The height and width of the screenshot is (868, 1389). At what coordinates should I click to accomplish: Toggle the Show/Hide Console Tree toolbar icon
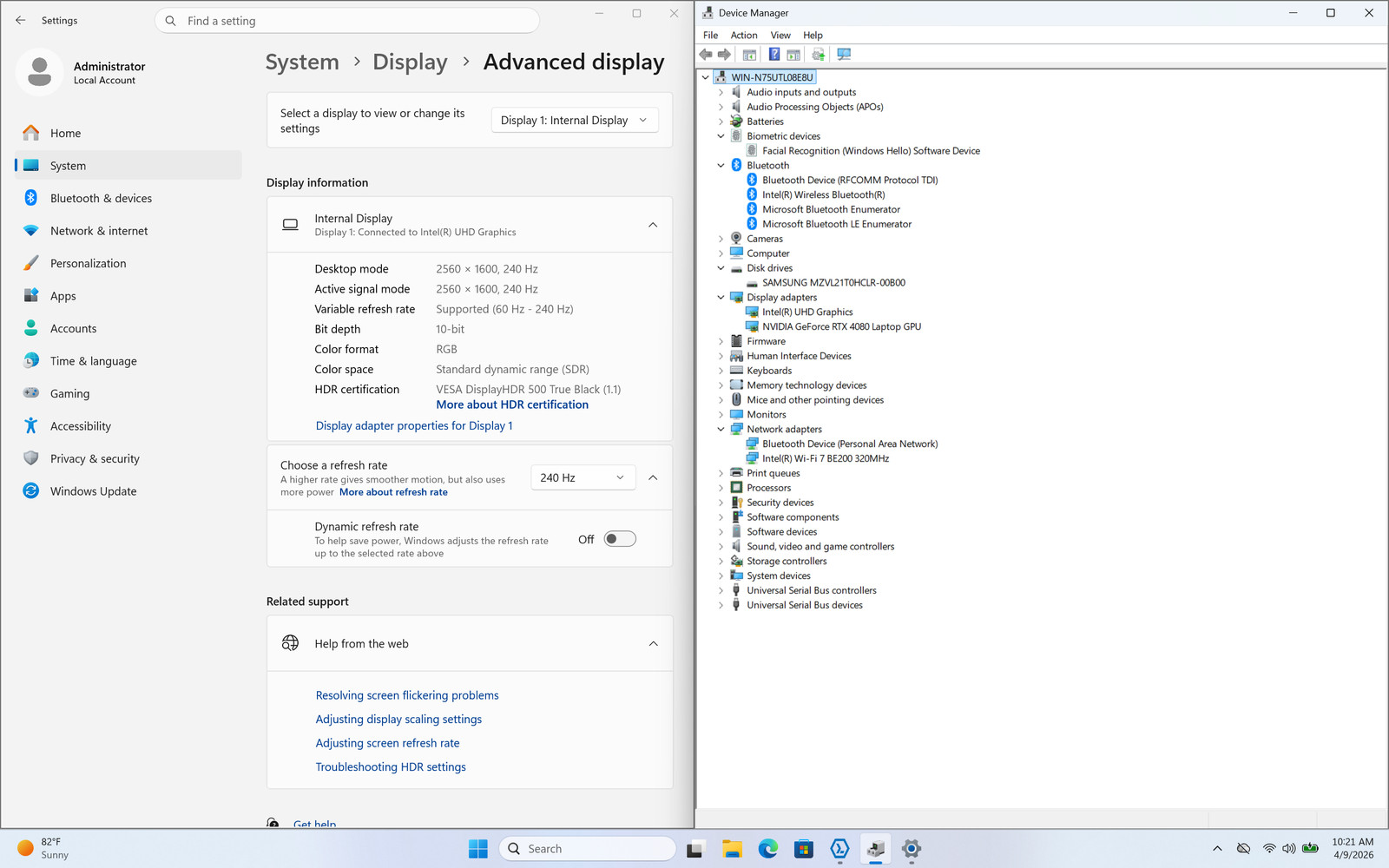(749, 55)
